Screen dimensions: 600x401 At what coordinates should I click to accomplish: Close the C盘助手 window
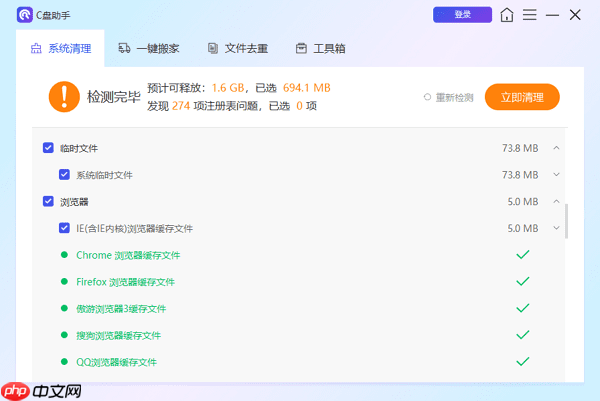point(575,15)
